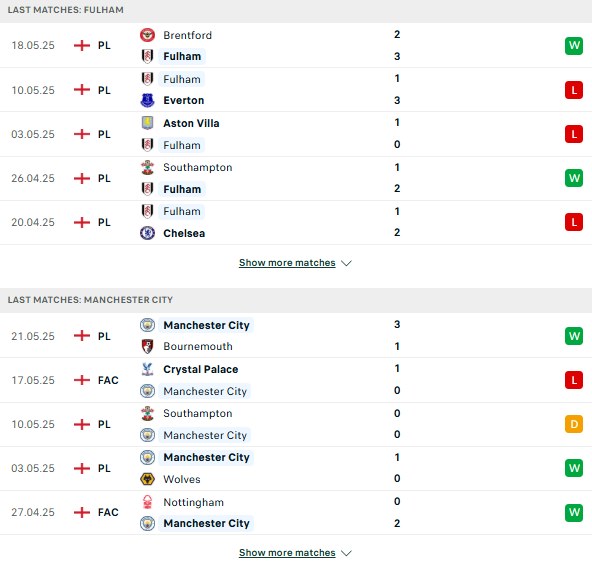Select the 20.04.25 Fulham vs Chelsea match row
Viewport: 592px width, 567px height.
[296, 222]
